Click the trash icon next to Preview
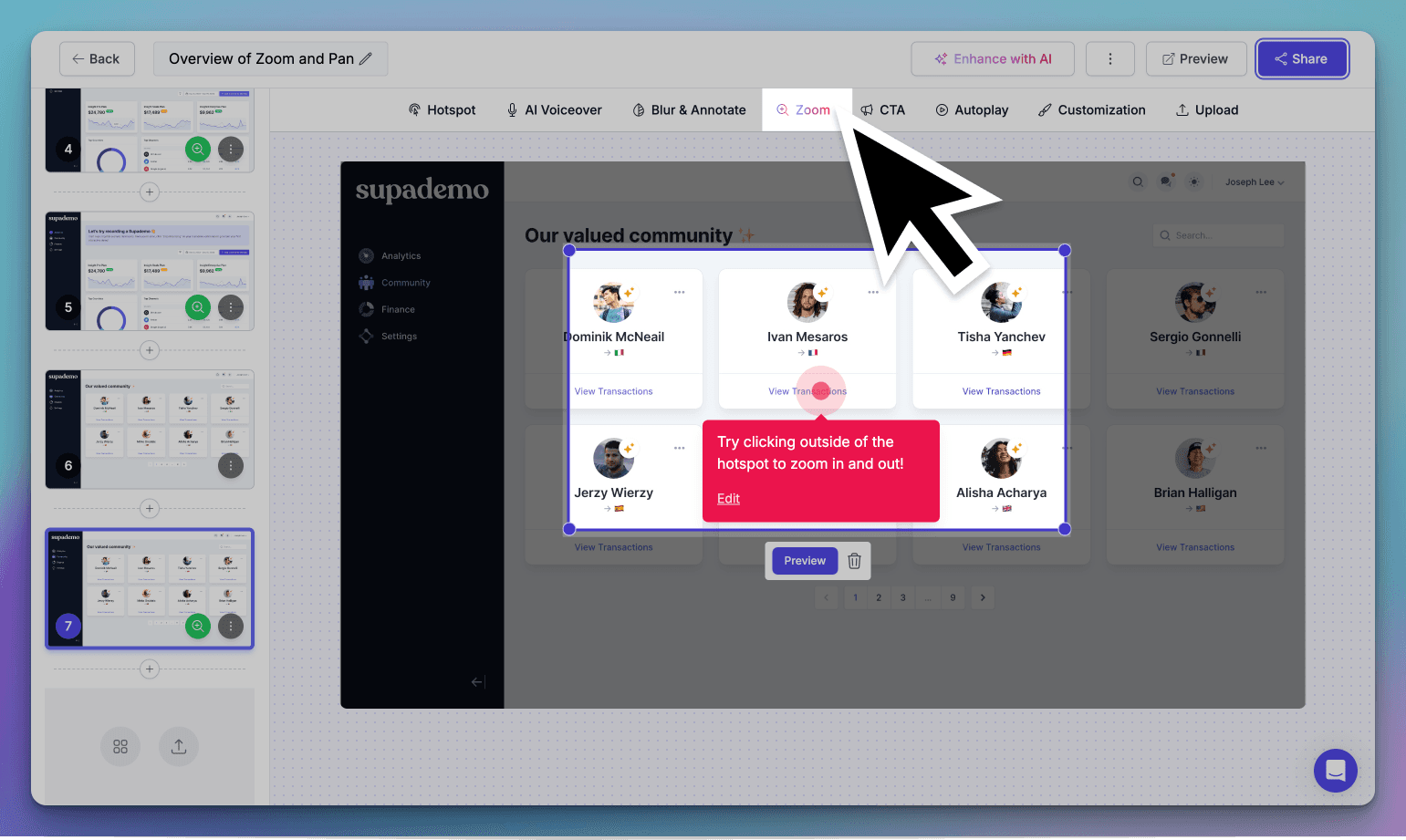The image size is (1406, 840). 854,561
